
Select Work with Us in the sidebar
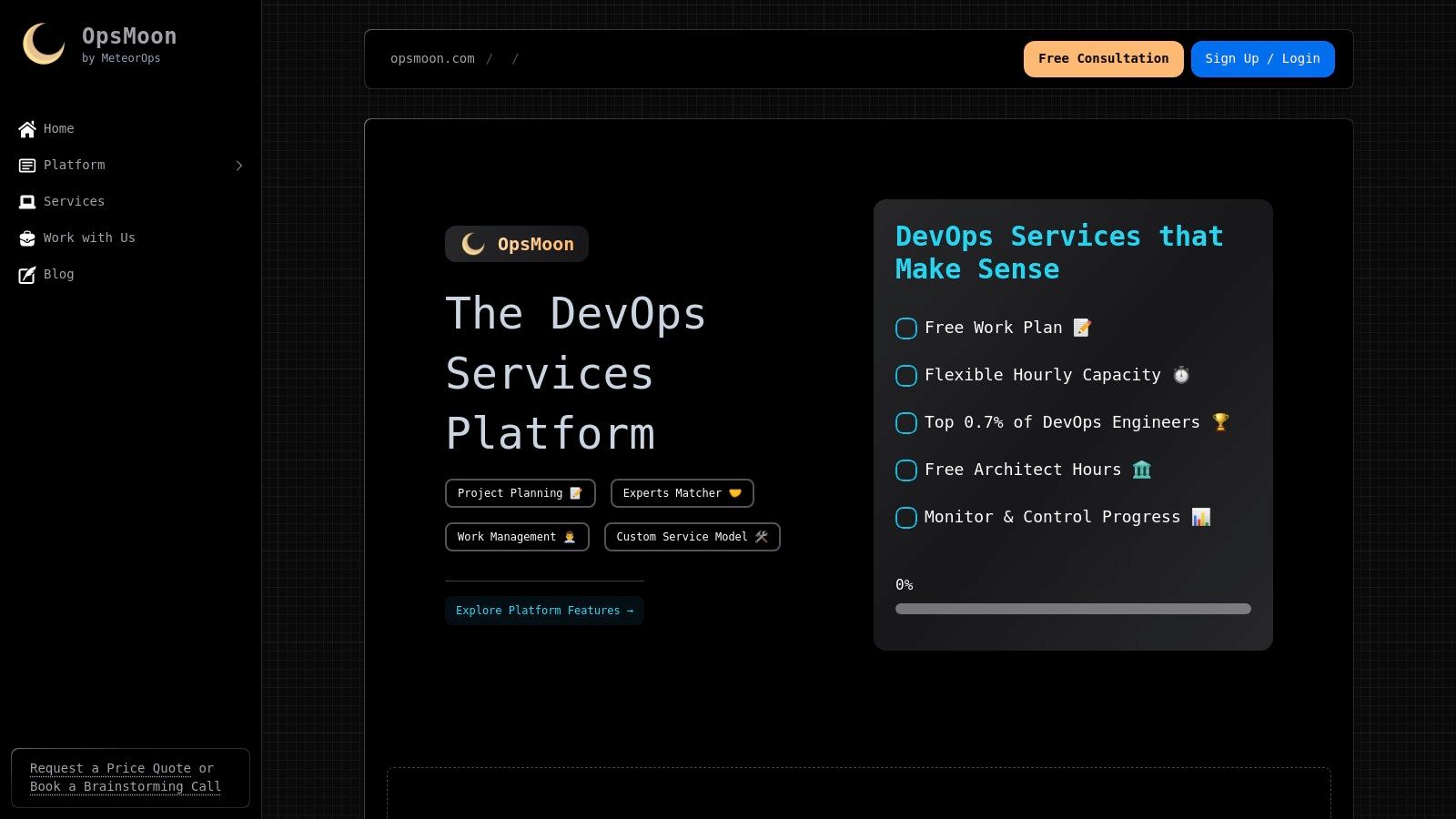[89, 238]
